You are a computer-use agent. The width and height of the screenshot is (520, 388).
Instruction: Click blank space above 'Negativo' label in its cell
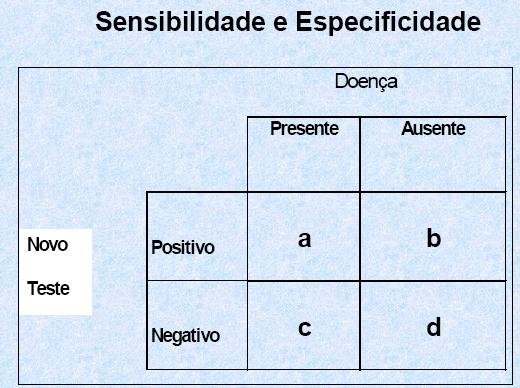click(197, 303)
